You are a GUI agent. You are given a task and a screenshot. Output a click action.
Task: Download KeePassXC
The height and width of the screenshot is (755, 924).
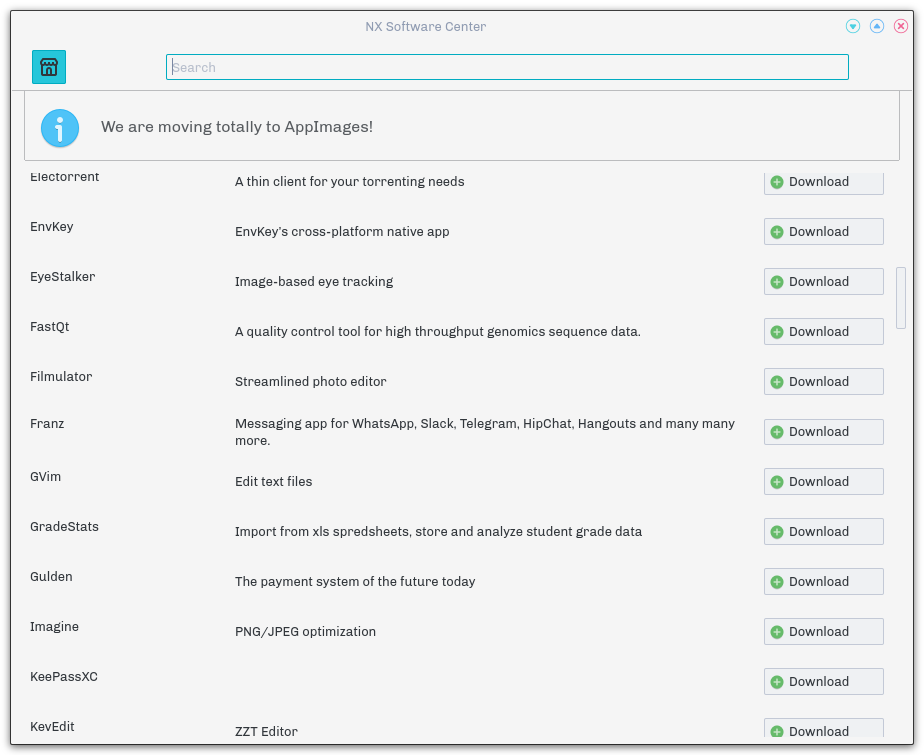click(x=823, y=682)
